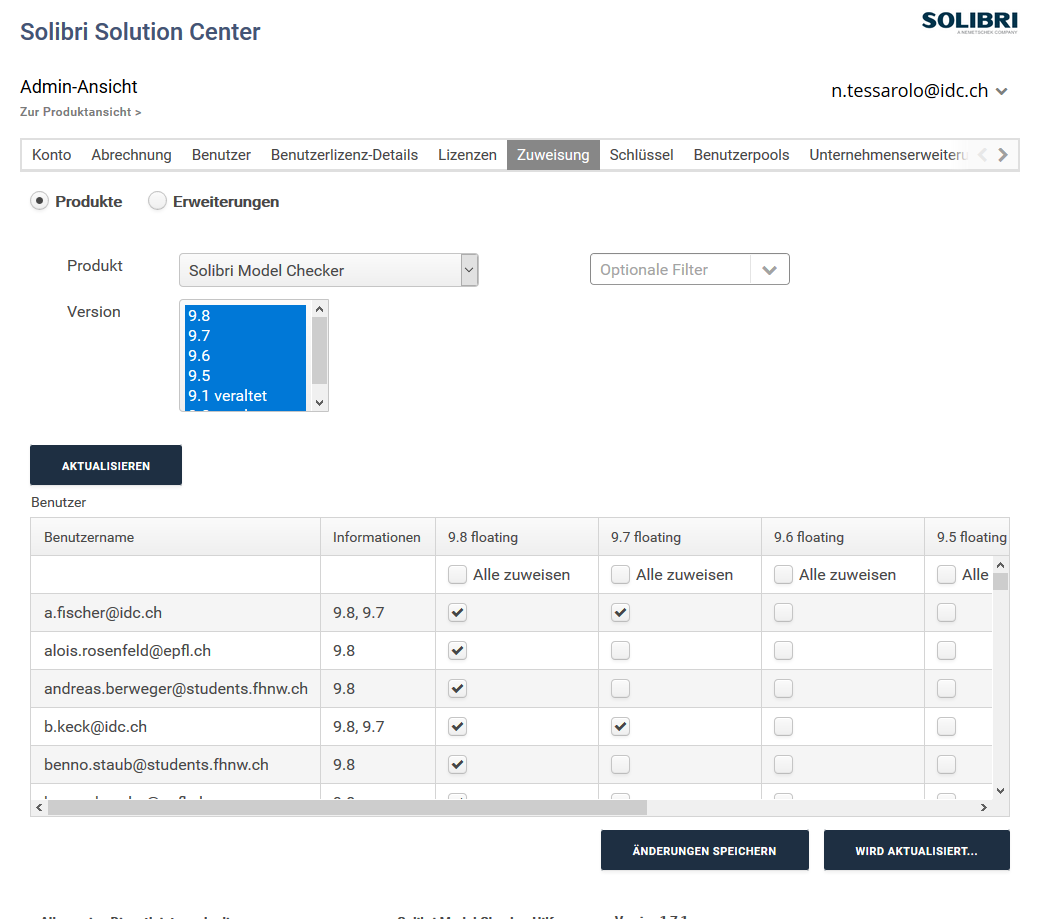1039x919 pixels.
Task: Select version 9.5 in list
Action: coord(245,375)
